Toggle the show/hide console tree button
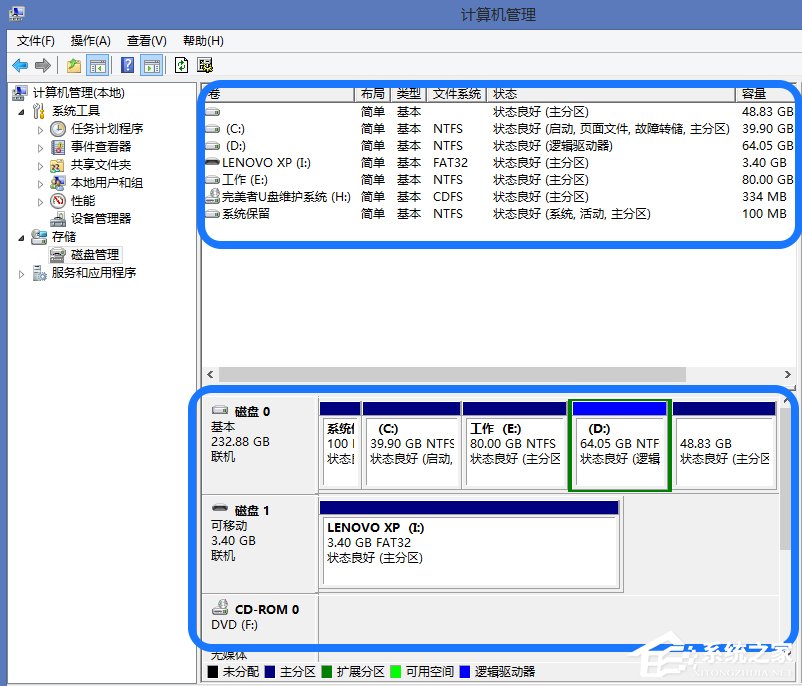The width and height of the screenshot is (802, 686). coord(97,65)
